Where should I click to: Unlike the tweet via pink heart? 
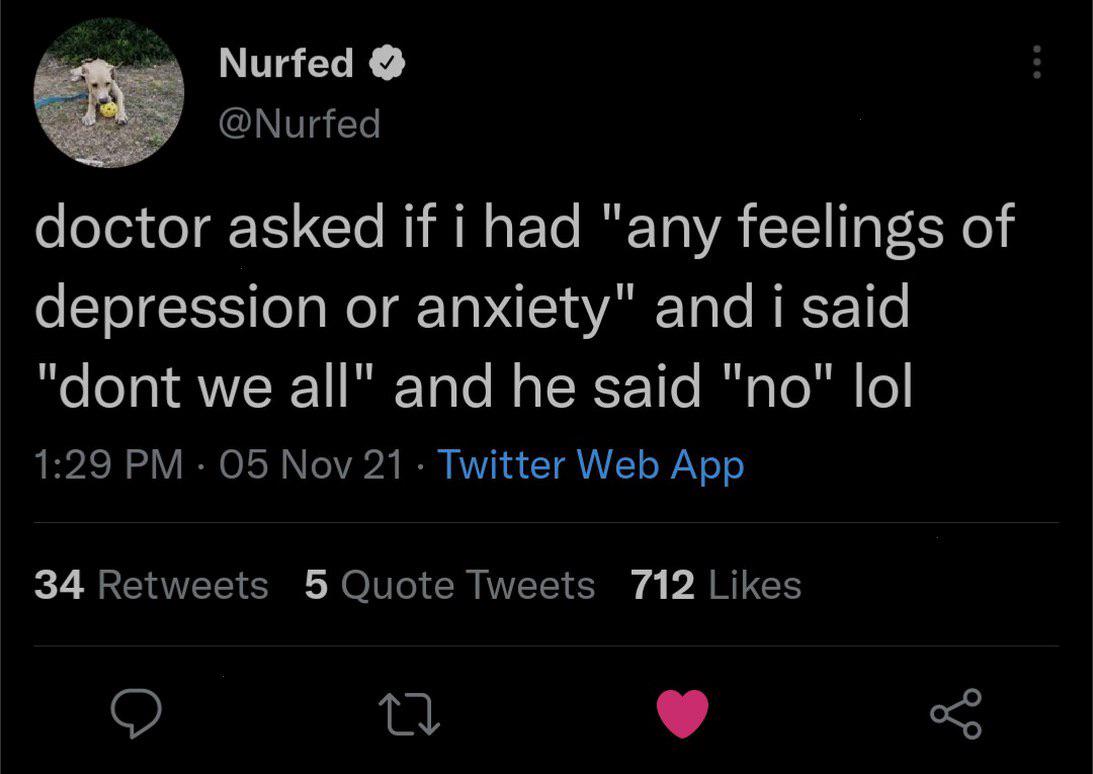pyautogui.click(x=682, y=713)
